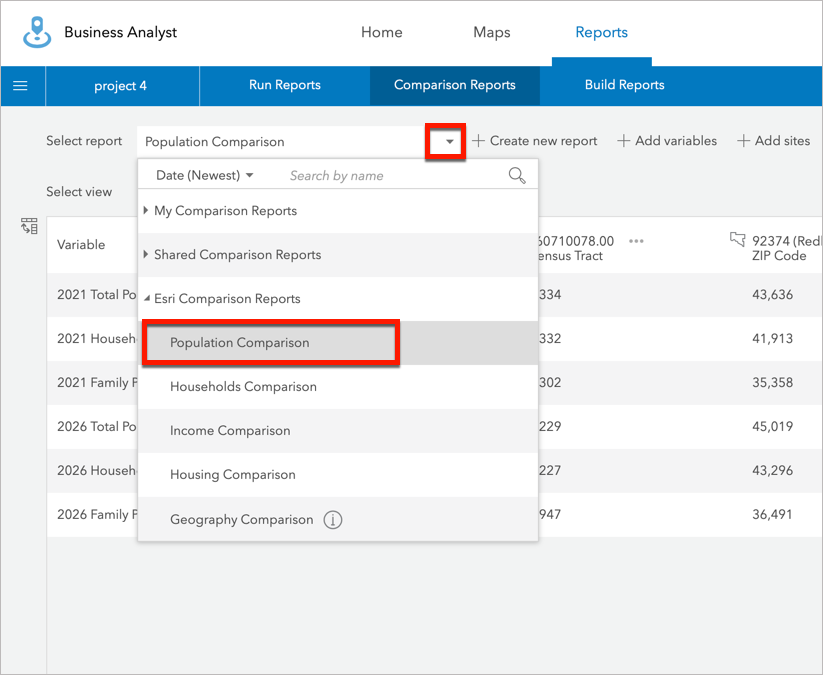Open the Date (Newest) sort dropdown

click(x=204, y=176)
